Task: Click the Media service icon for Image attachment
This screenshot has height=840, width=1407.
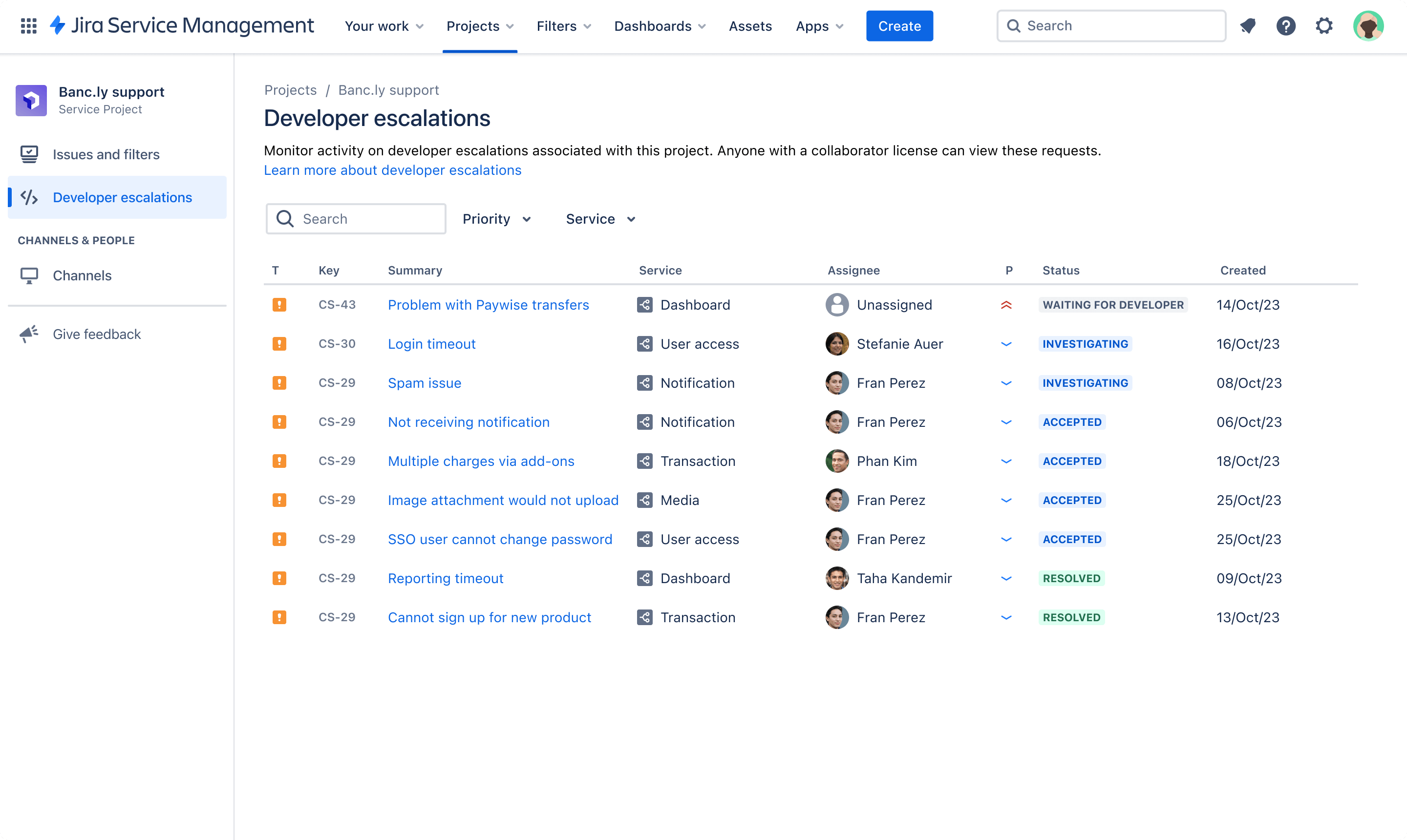Action: tap(645, 500)
